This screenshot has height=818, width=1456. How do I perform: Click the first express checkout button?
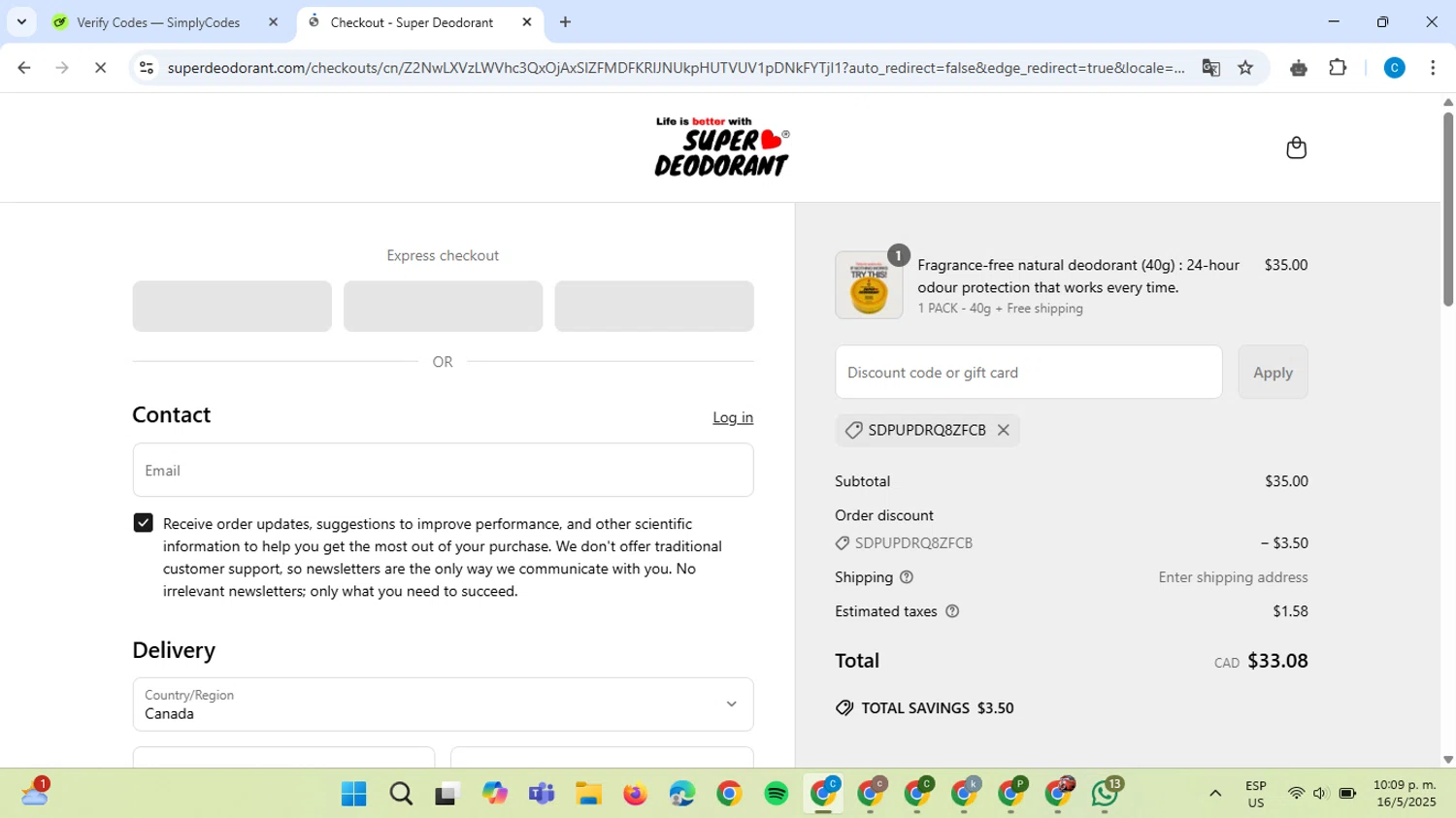[x=232, y=307]
